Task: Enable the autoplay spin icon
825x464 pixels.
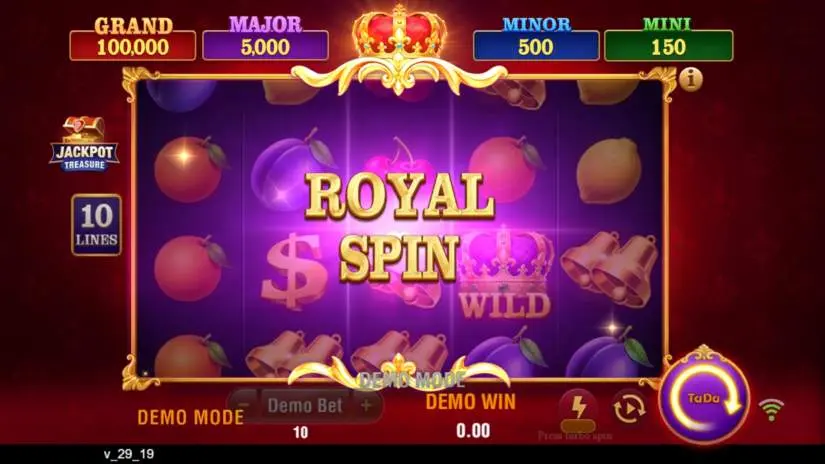Action: pyautogui.click(x=629, y=408)
